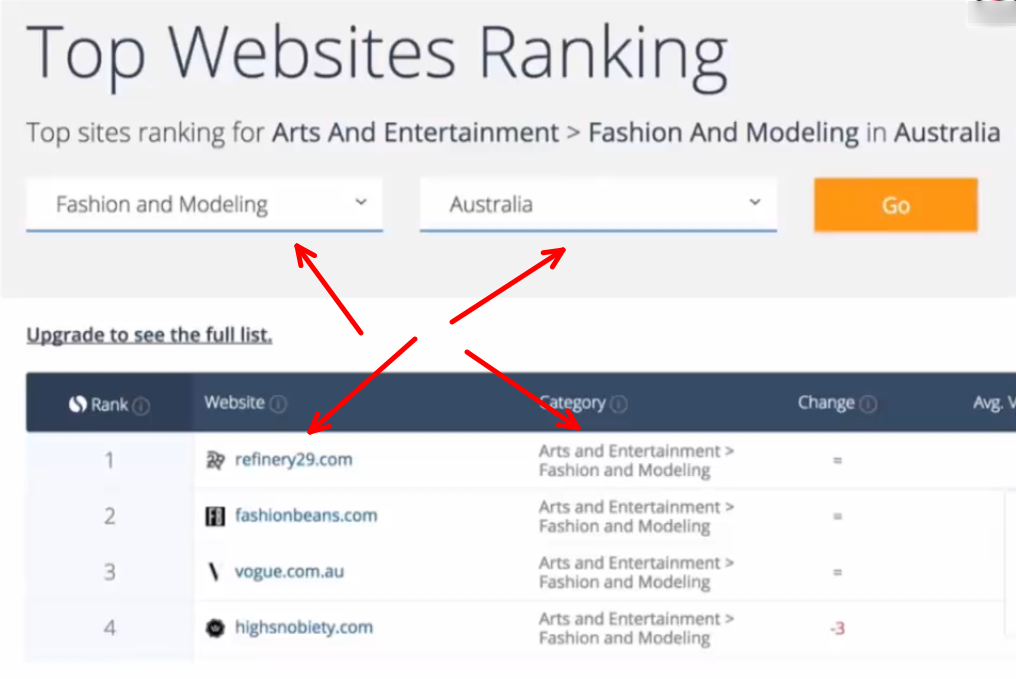The image size is (1016, 679).
Task: Open the fashionbeans.com website link
Action: pyautogui.click(x=306, y=516)
